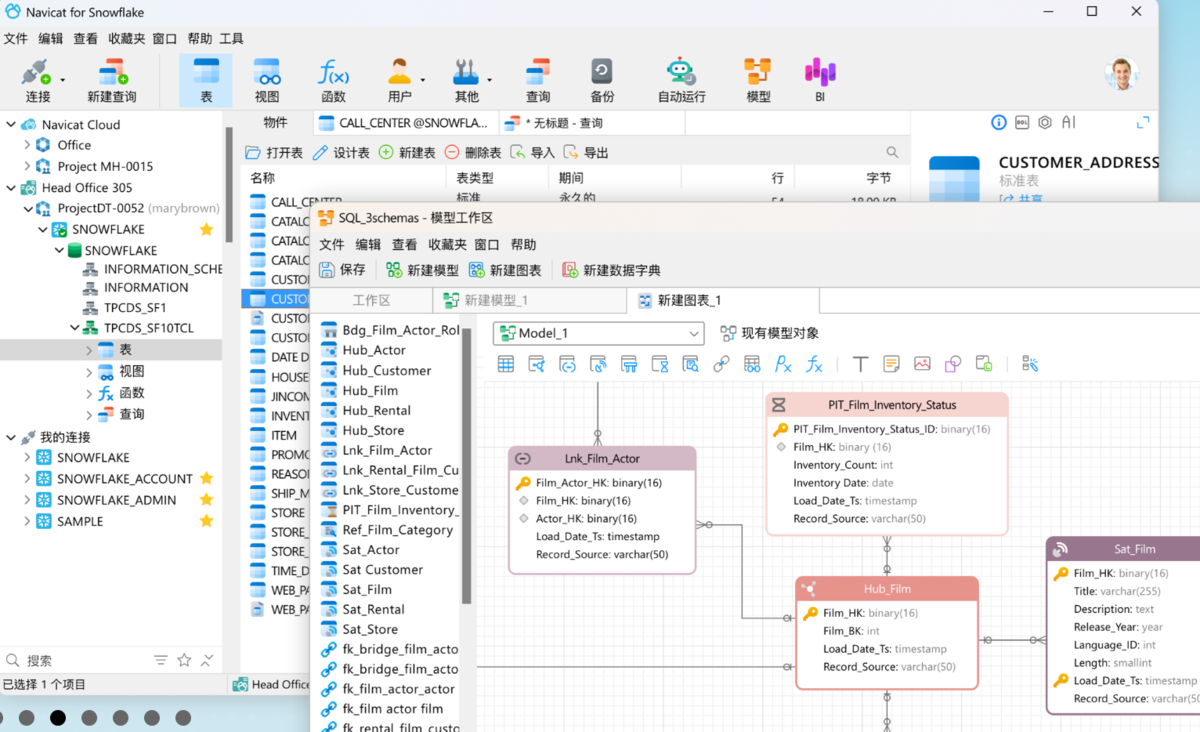Select the Lnk_Film_Actor entity header
This screenshot has height=732, width=1200.
tap(602, 458)
